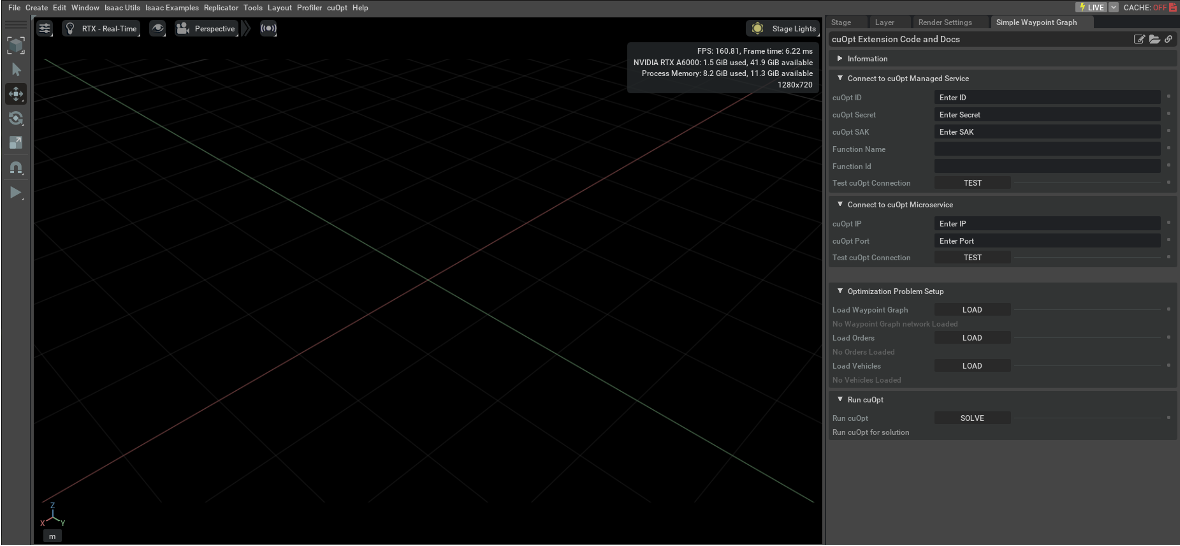
Task: Open the File menu
Action: point(14,7)
